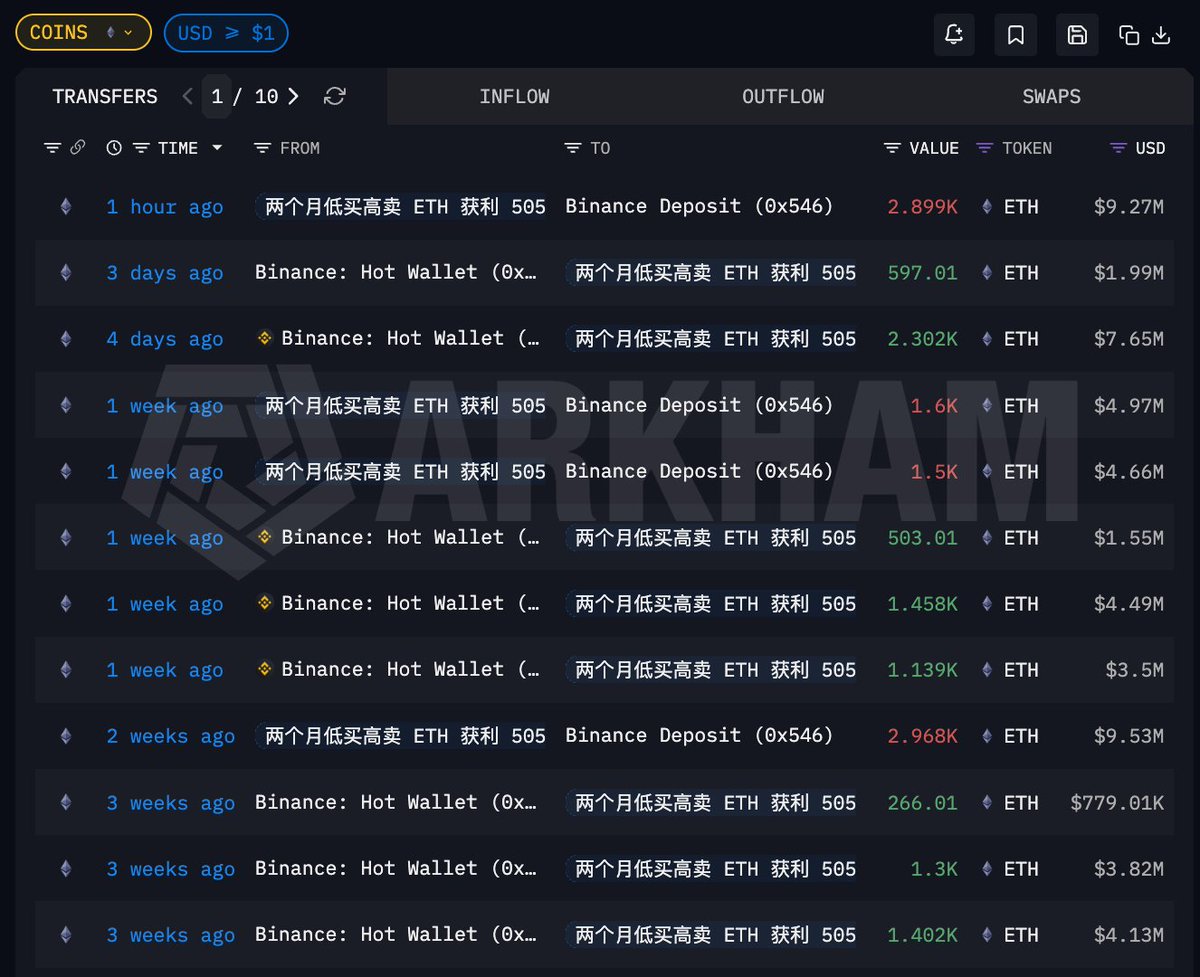
Task: Click the 2.968K value cell
Action: tap(922, 736)
